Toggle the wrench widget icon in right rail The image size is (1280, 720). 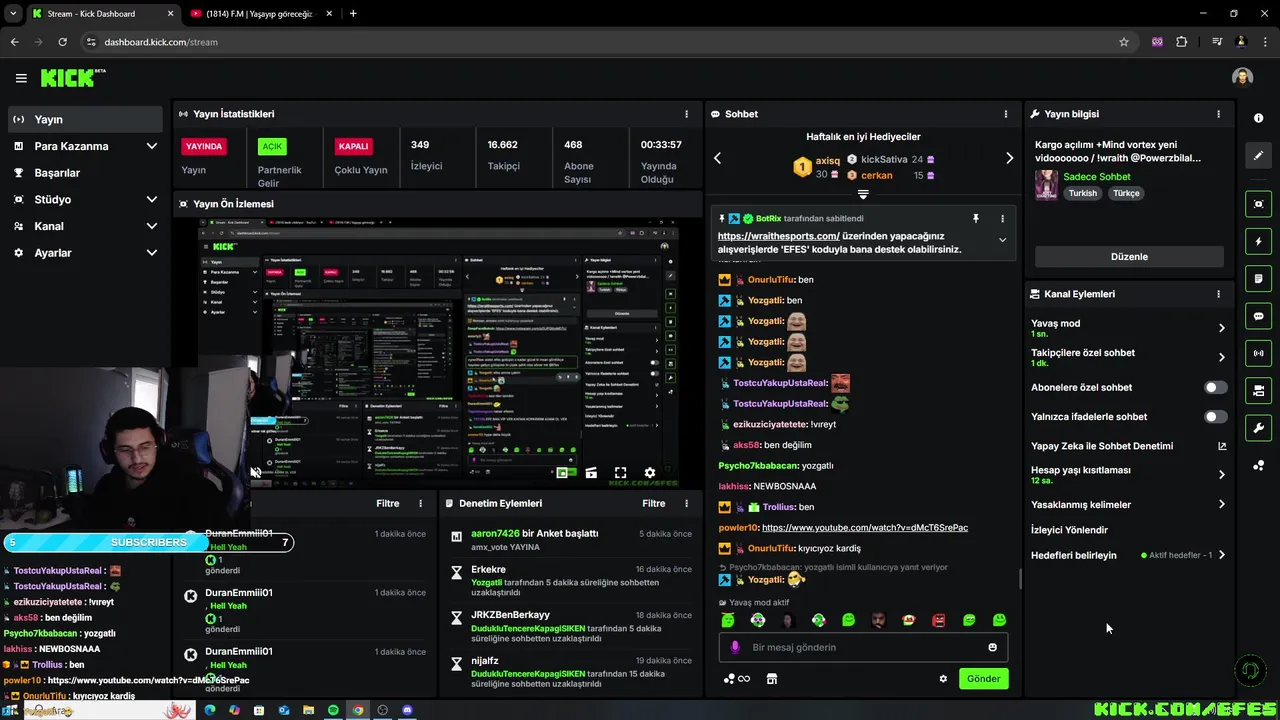click(x=1258, y=428)
